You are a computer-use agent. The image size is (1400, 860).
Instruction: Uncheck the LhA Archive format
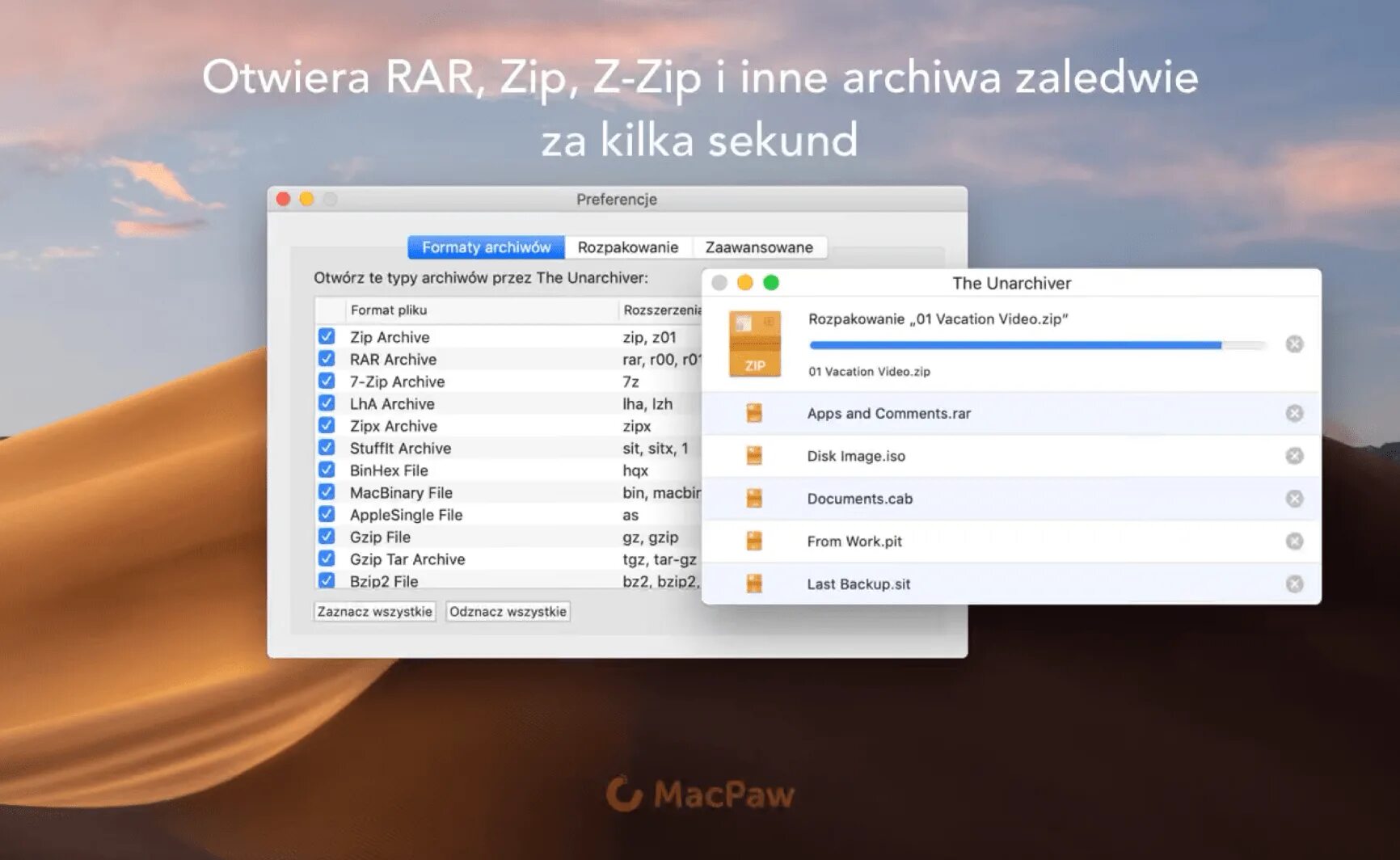click(x=327, y=403)
